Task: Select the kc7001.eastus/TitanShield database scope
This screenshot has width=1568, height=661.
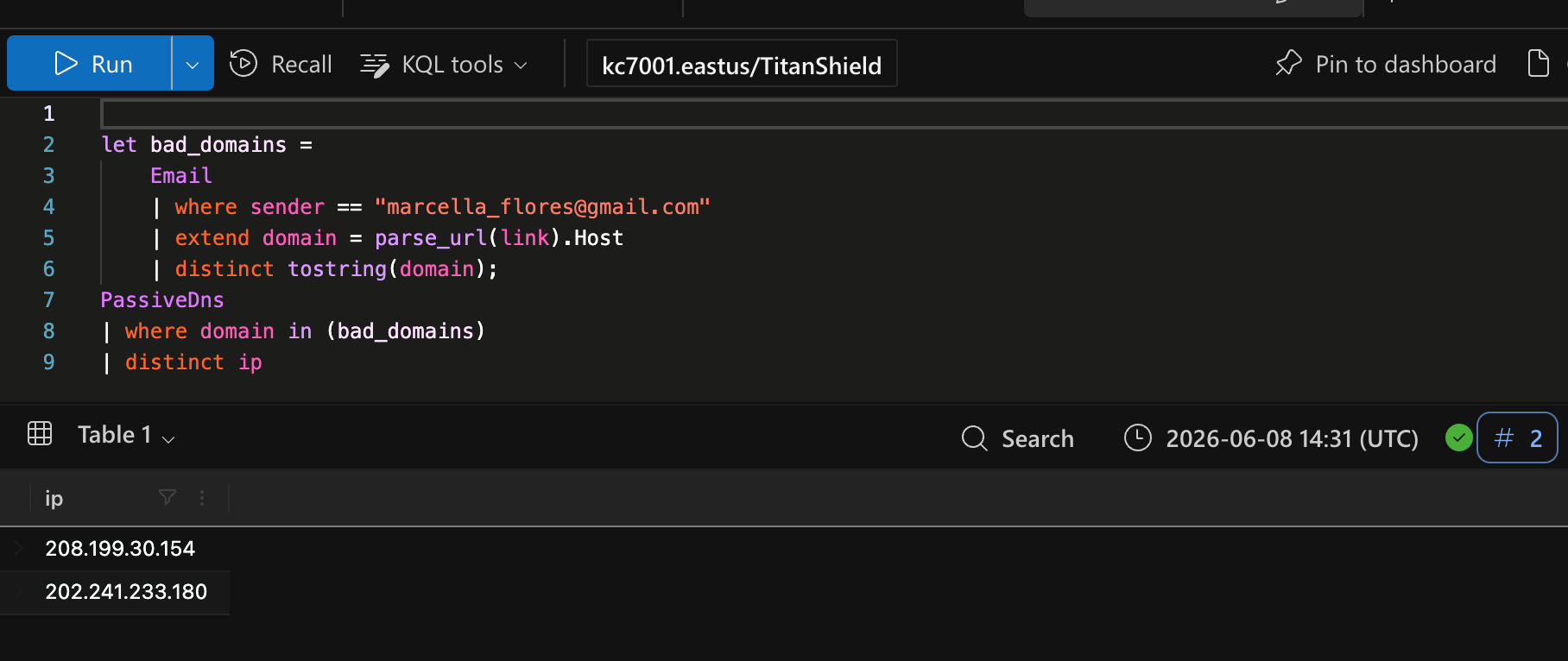Action: (742, 65)
